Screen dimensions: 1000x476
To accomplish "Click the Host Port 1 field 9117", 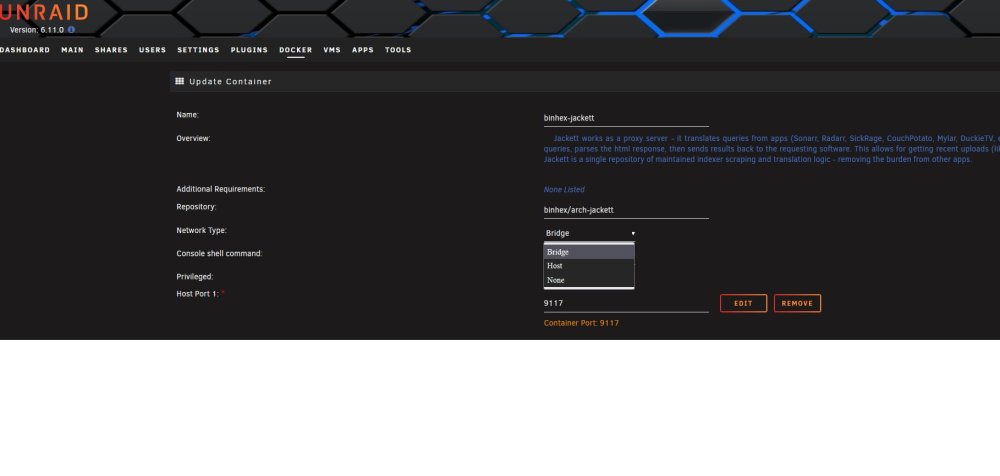I will (626, 304).
